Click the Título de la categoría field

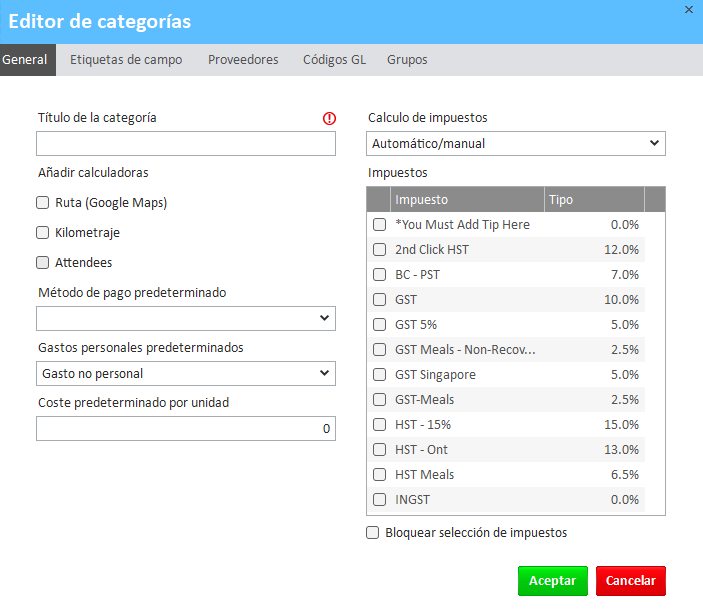(x=186, y=144)
